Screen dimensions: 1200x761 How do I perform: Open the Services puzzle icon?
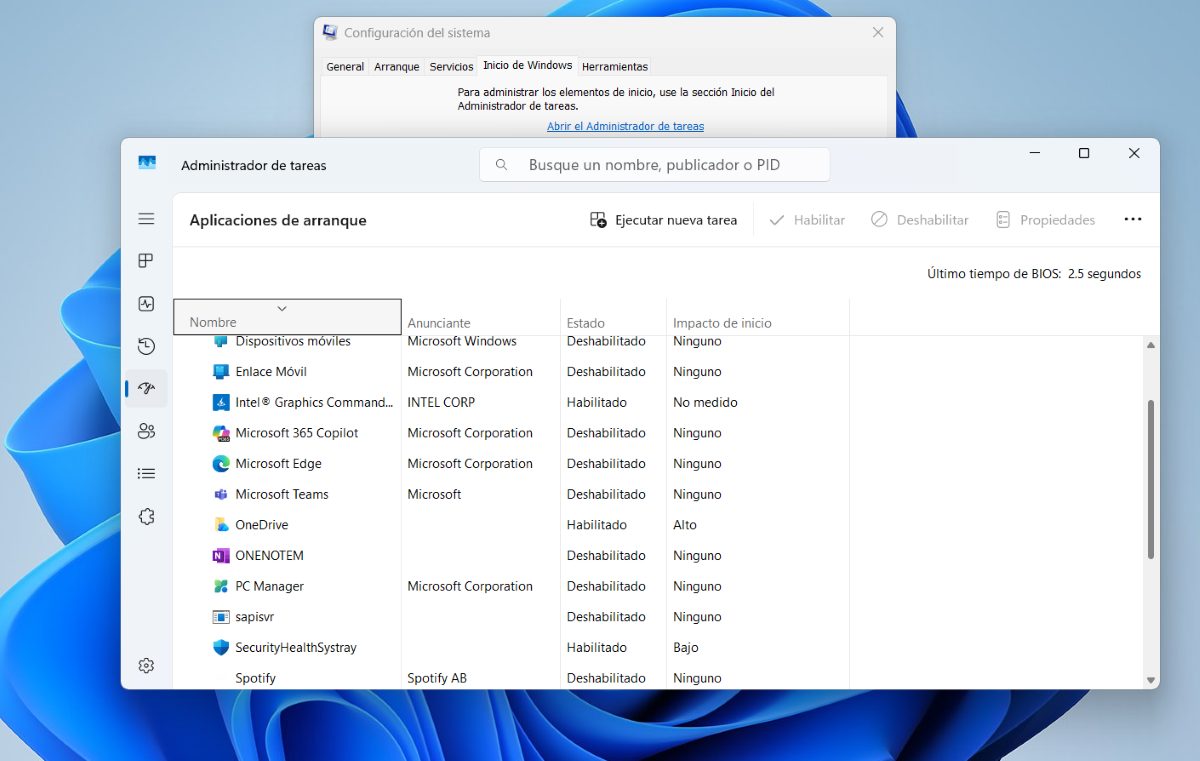(x=146, y=517)
